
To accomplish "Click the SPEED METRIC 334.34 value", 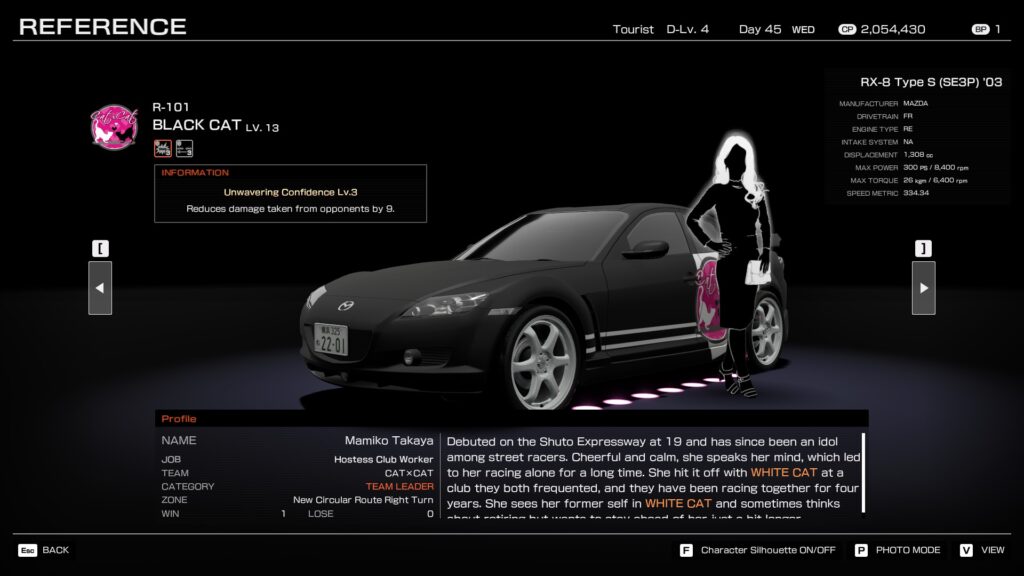I will tap(916, 193).
